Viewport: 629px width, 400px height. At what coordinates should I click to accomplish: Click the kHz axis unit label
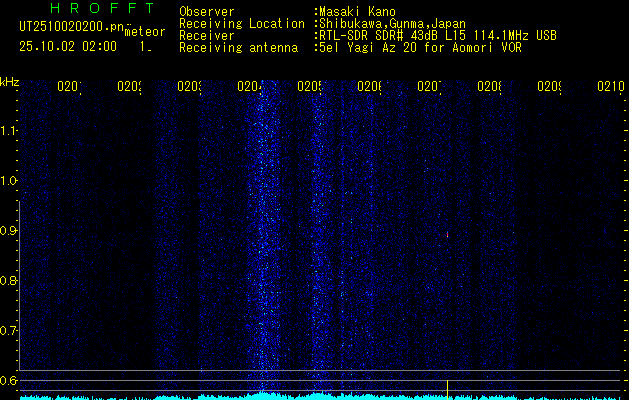pyautogui.click(x=9, y=82)
